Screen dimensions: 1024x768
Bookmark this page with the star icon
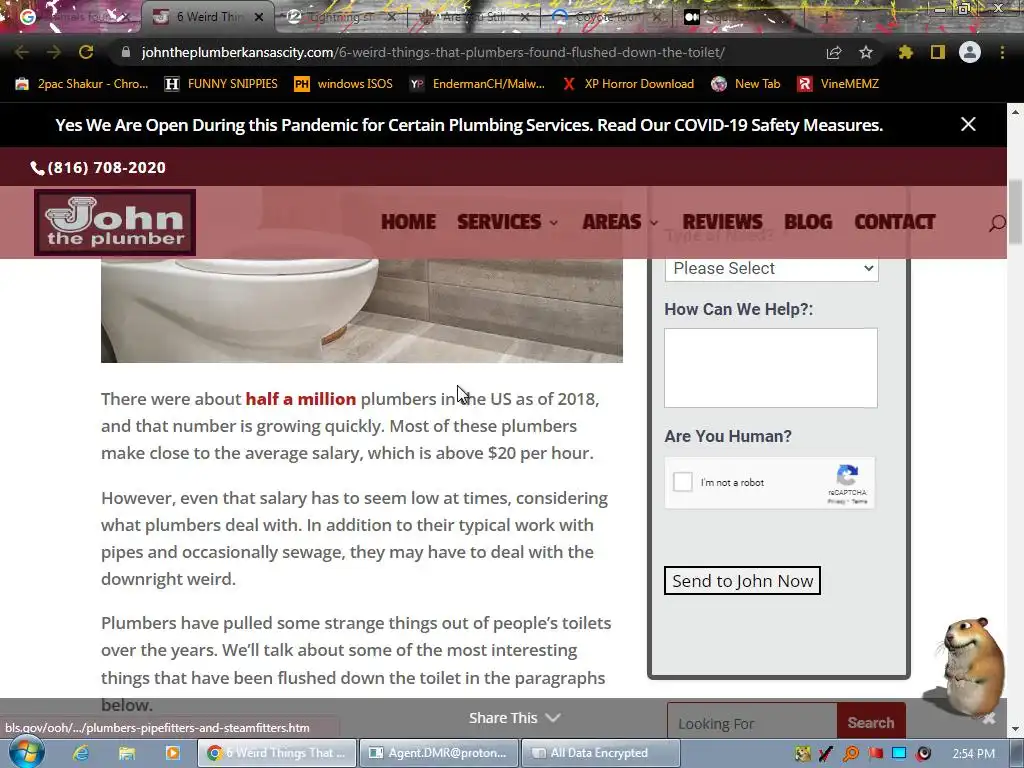point(866,52)
